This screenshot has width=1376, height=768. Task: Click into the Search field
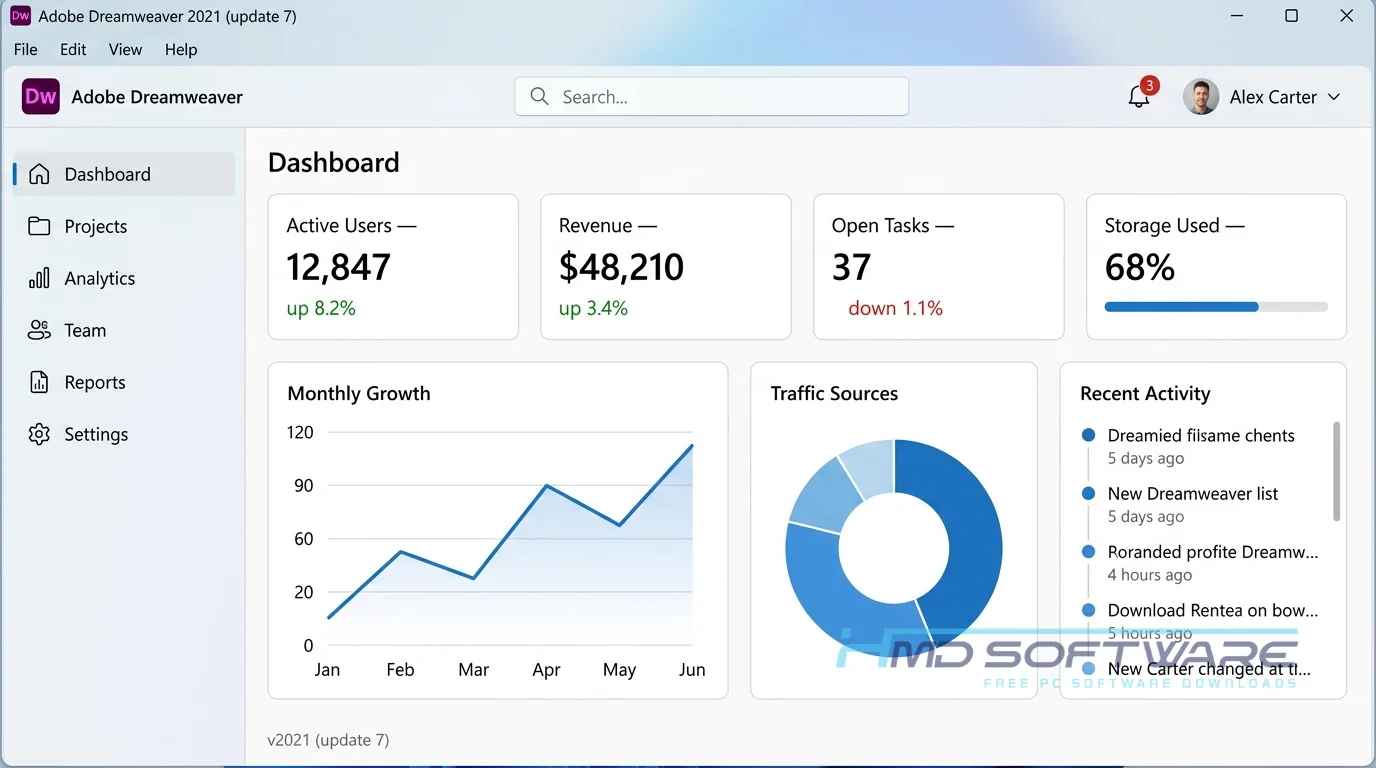coord(712,97)
